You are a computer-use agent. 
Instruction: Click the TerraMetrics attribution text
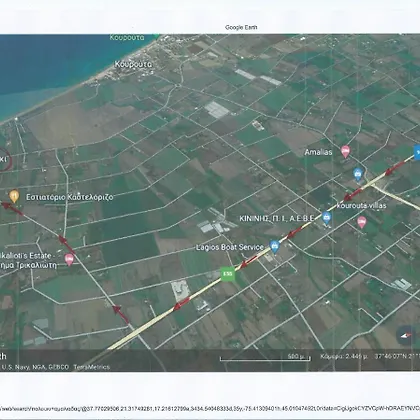click(92, 367)
